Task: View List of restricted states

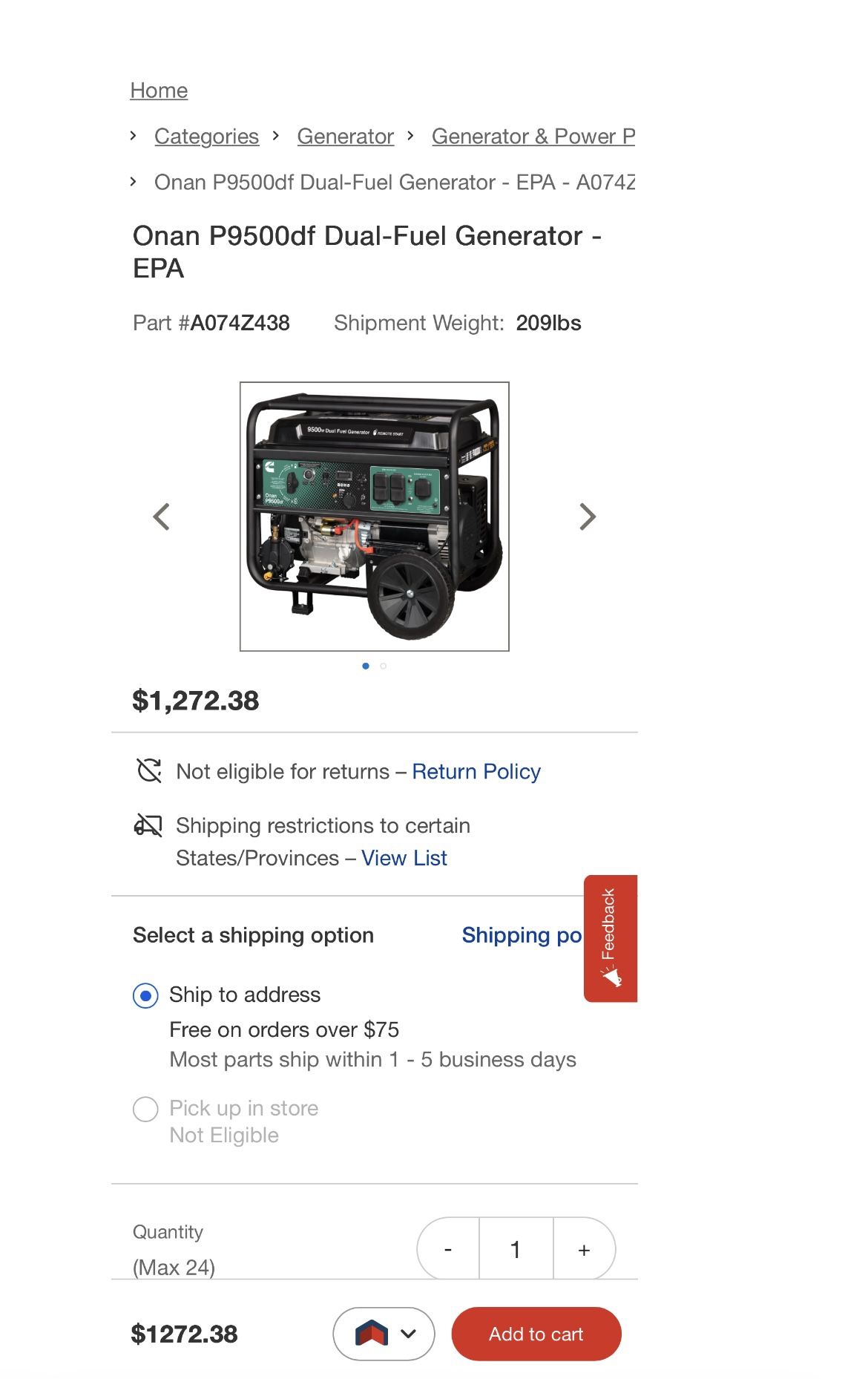Action: pyautogui.click(x=404, y=858)
